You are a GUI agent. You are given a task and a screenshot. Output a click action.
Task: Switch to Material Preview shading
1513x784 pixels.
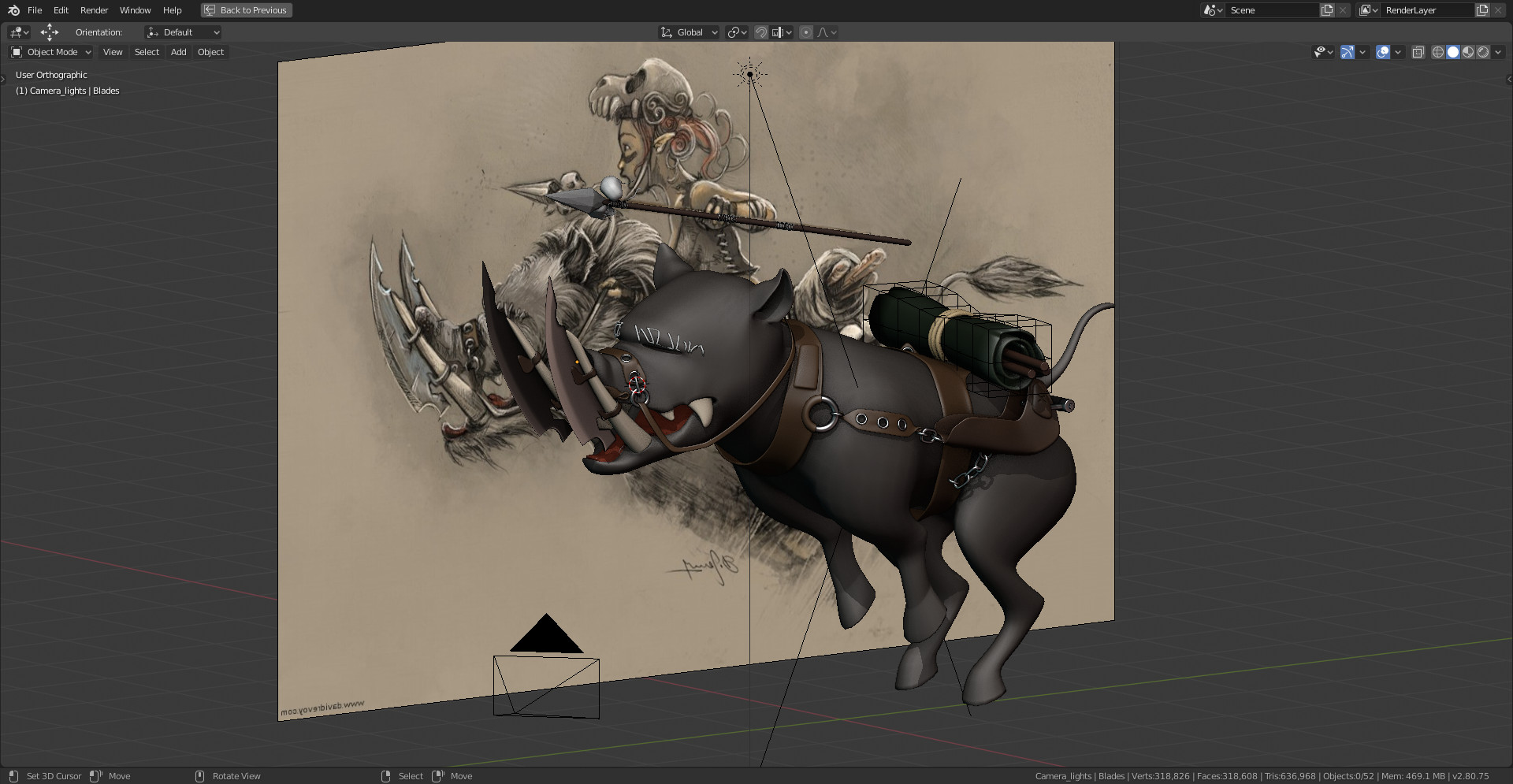click(1468, 52)
